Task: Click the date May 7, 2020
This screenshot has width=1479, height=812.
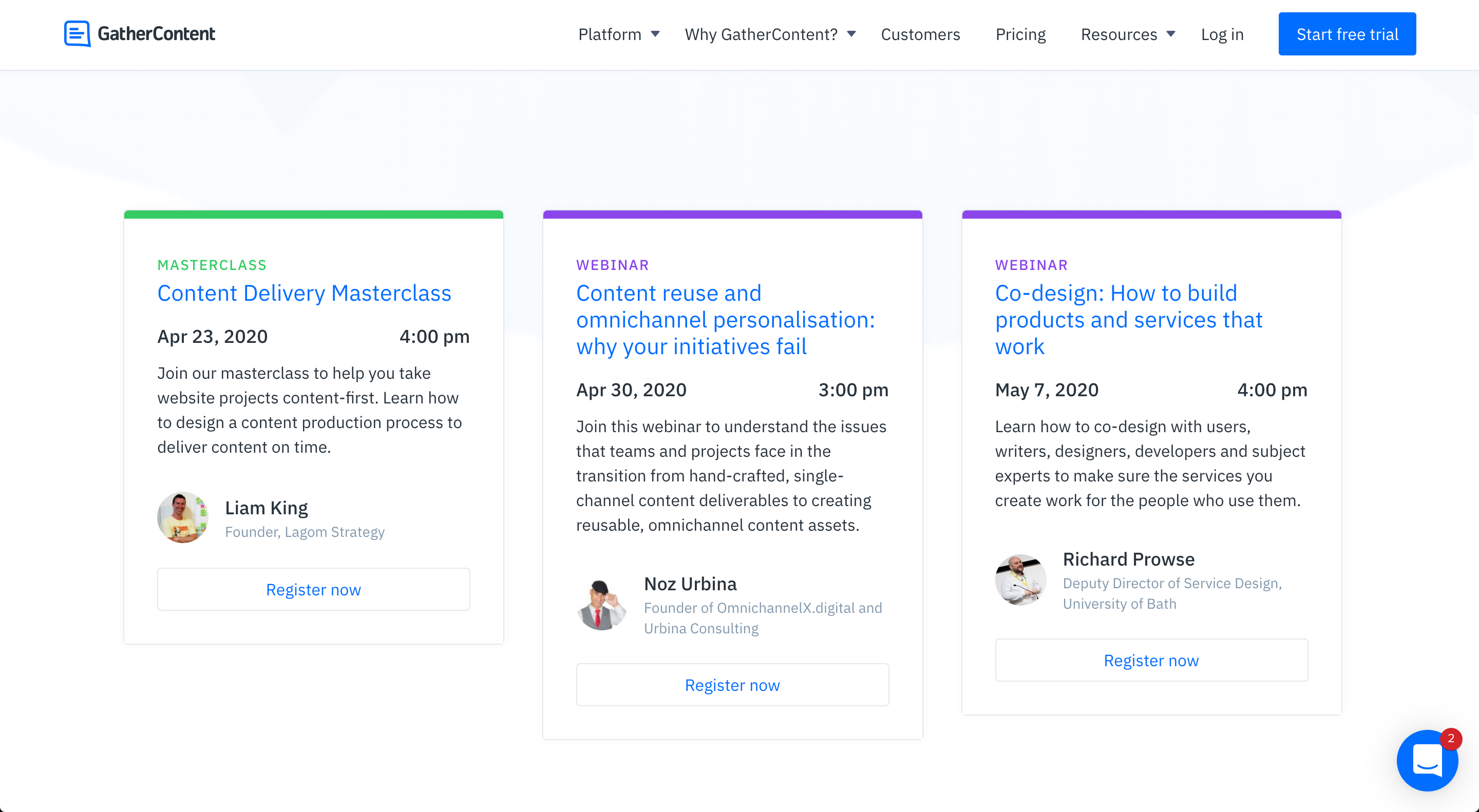Action: click(1047, 390)
